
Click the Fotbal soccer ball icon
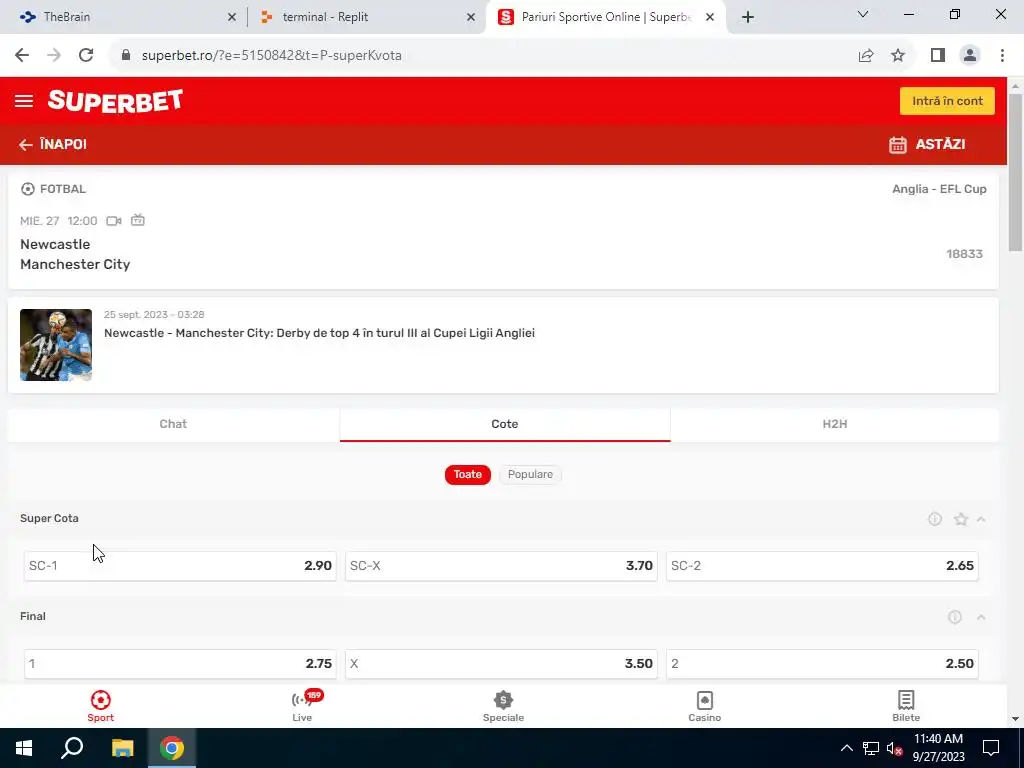[x=27, y=189]
